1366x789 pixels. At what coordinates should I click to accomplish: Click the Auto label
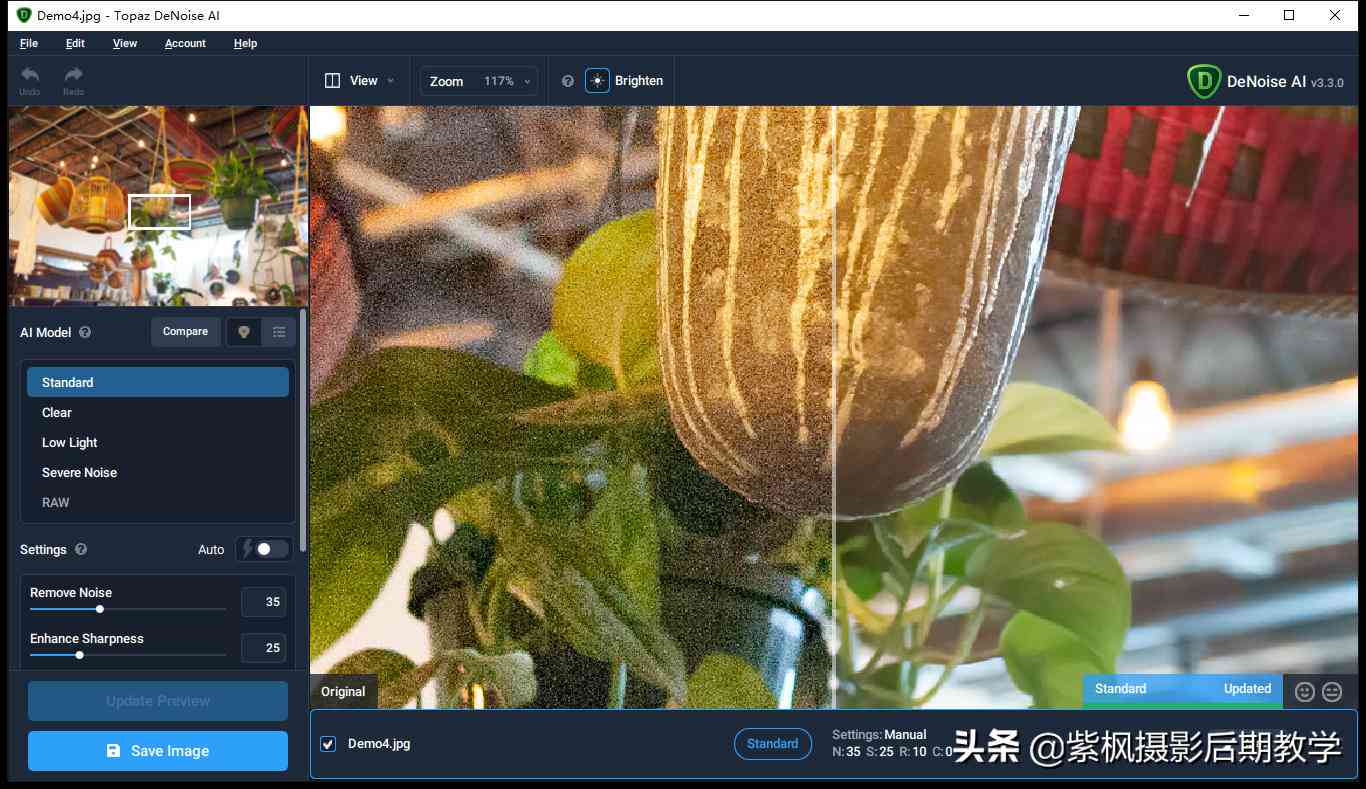(211, 550)
